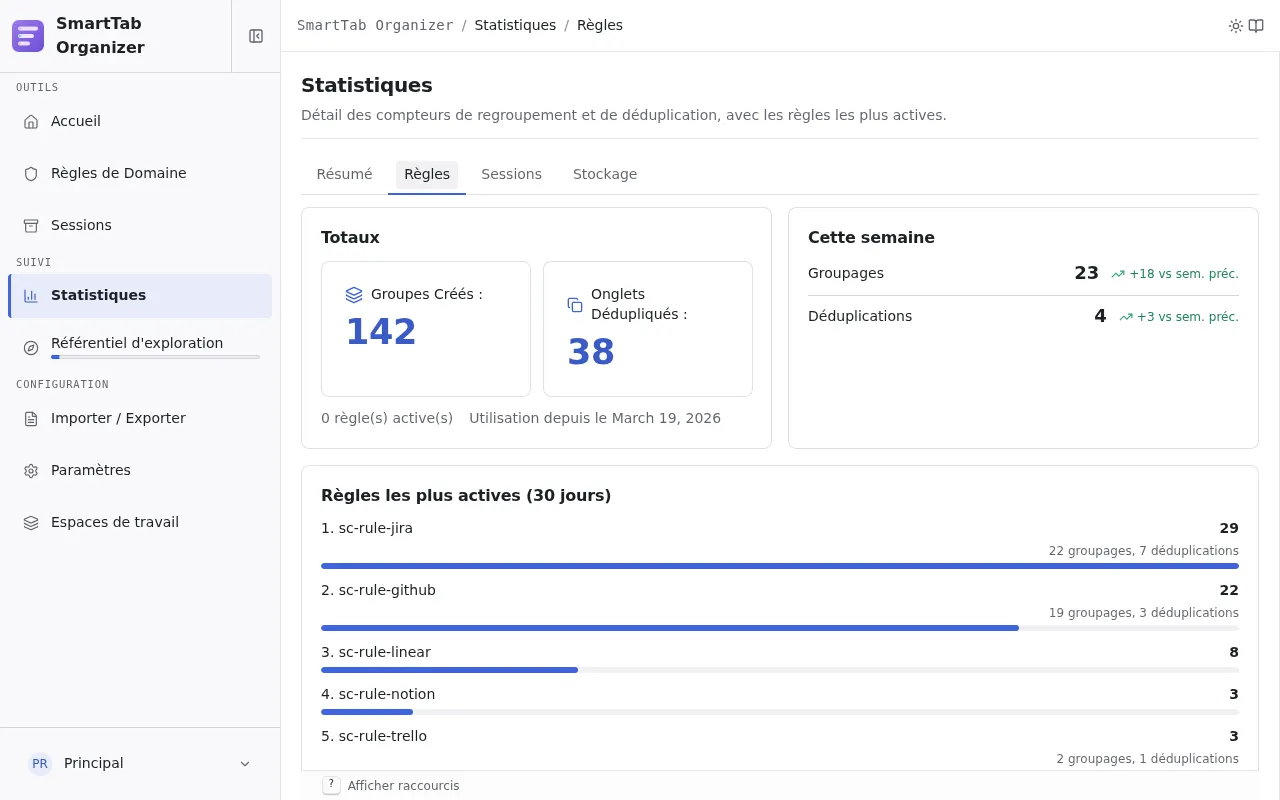Click the 5. sc-rule-trello row label

click(x=374, y=736)
